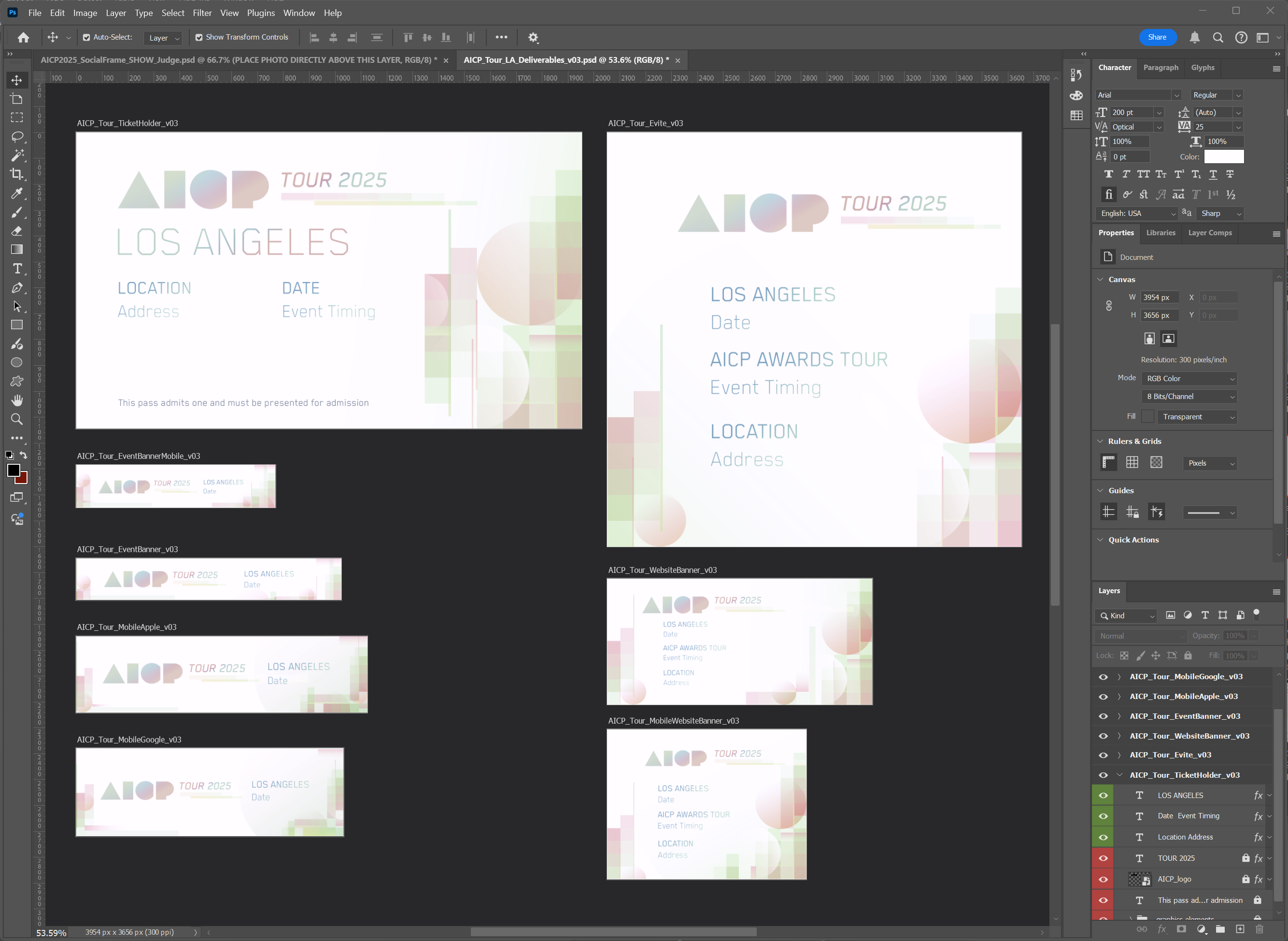Collapse the AICP_Tour_TicketHolder_v03 layer group
This screenshot has height=941, width=1288.
1119,775
